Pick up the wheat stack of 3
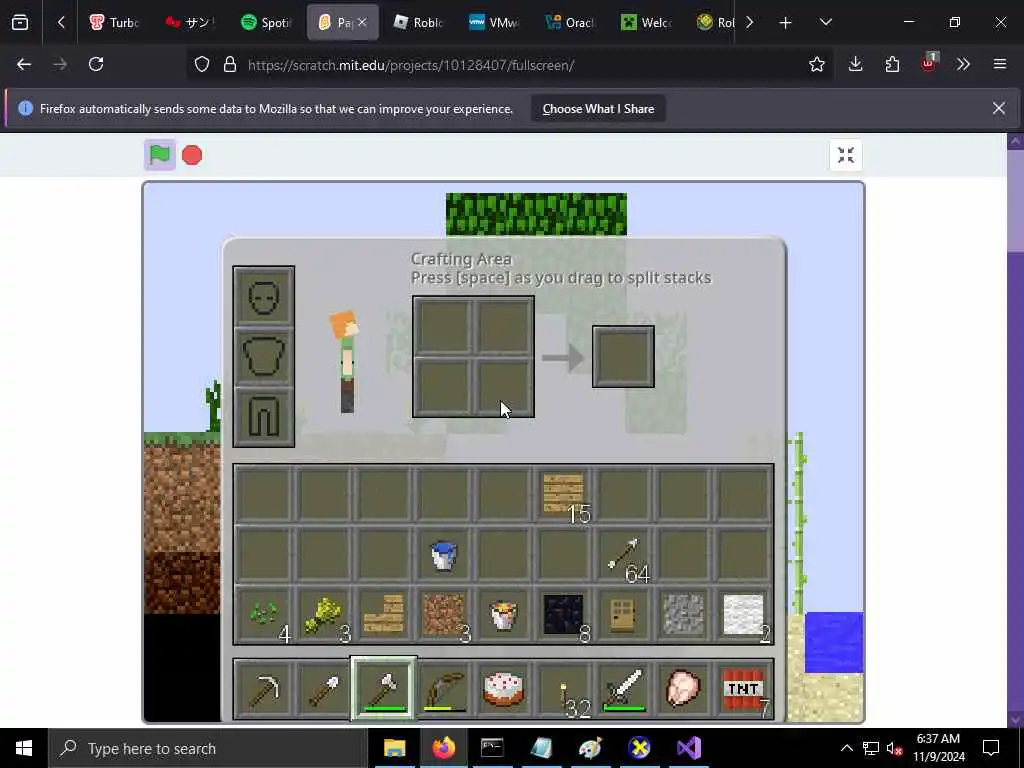Viewport: 1024px width, 768px height. tap(324, 615)
